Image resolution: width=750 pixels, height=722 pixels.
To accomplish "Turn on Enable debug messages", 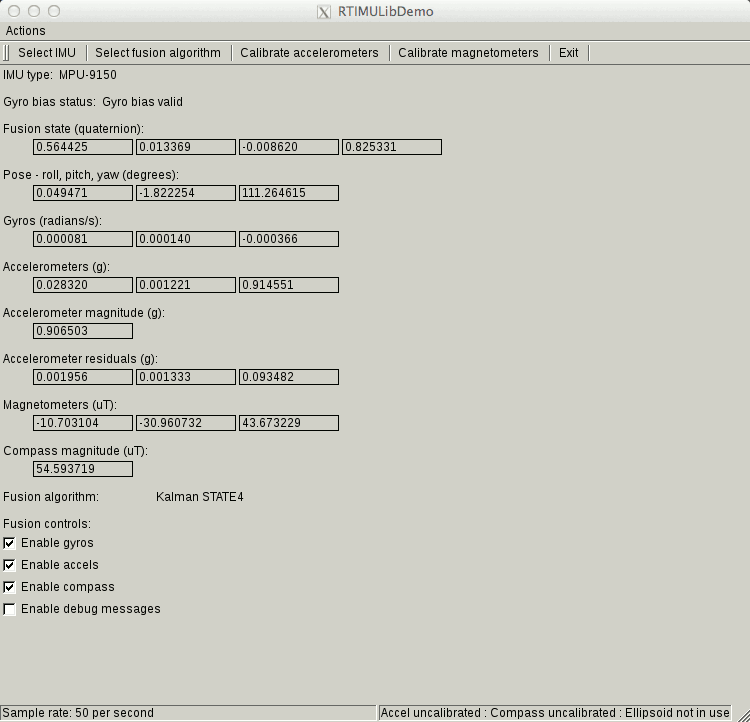I will [x=10, y=609].
